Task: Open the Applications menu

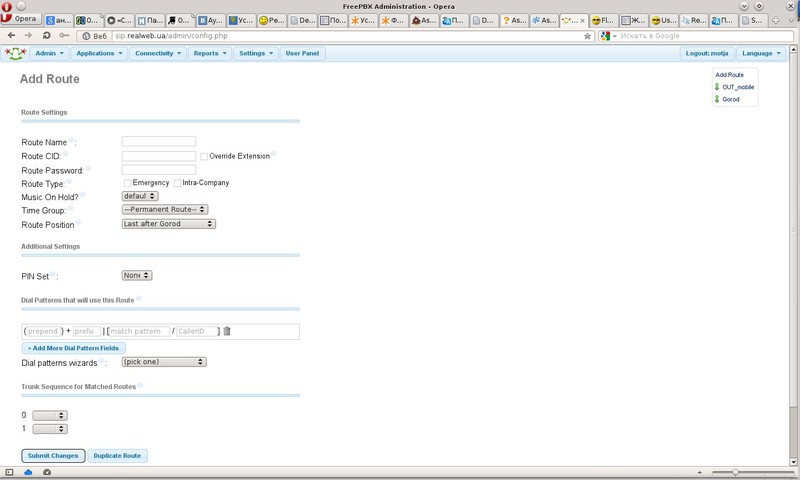Action: pyautogui.click(x=99, y=53)
